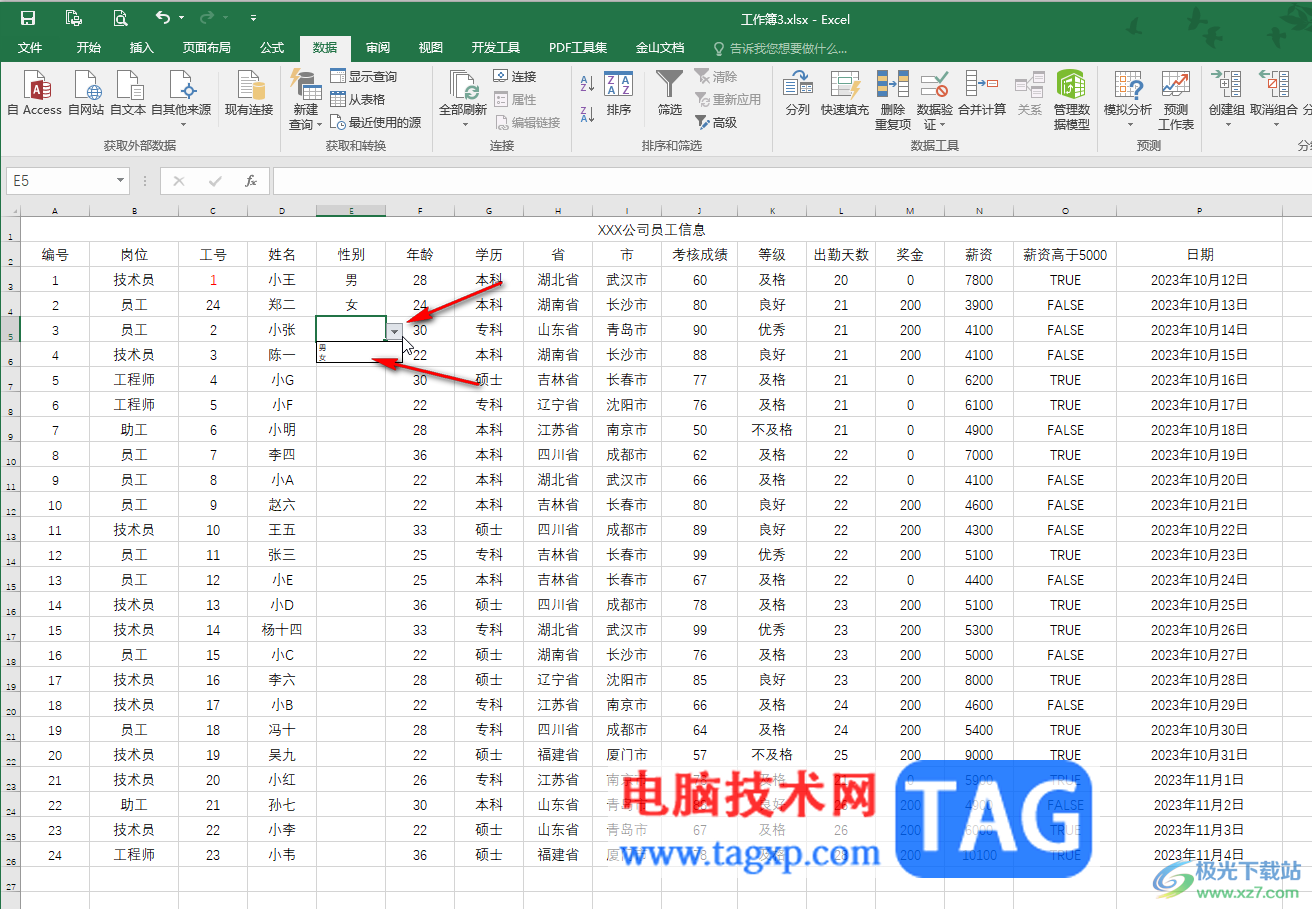This screenshot has height=909, width=1312.
Task: Open the 连接 connections button
Action: [516, 76]
